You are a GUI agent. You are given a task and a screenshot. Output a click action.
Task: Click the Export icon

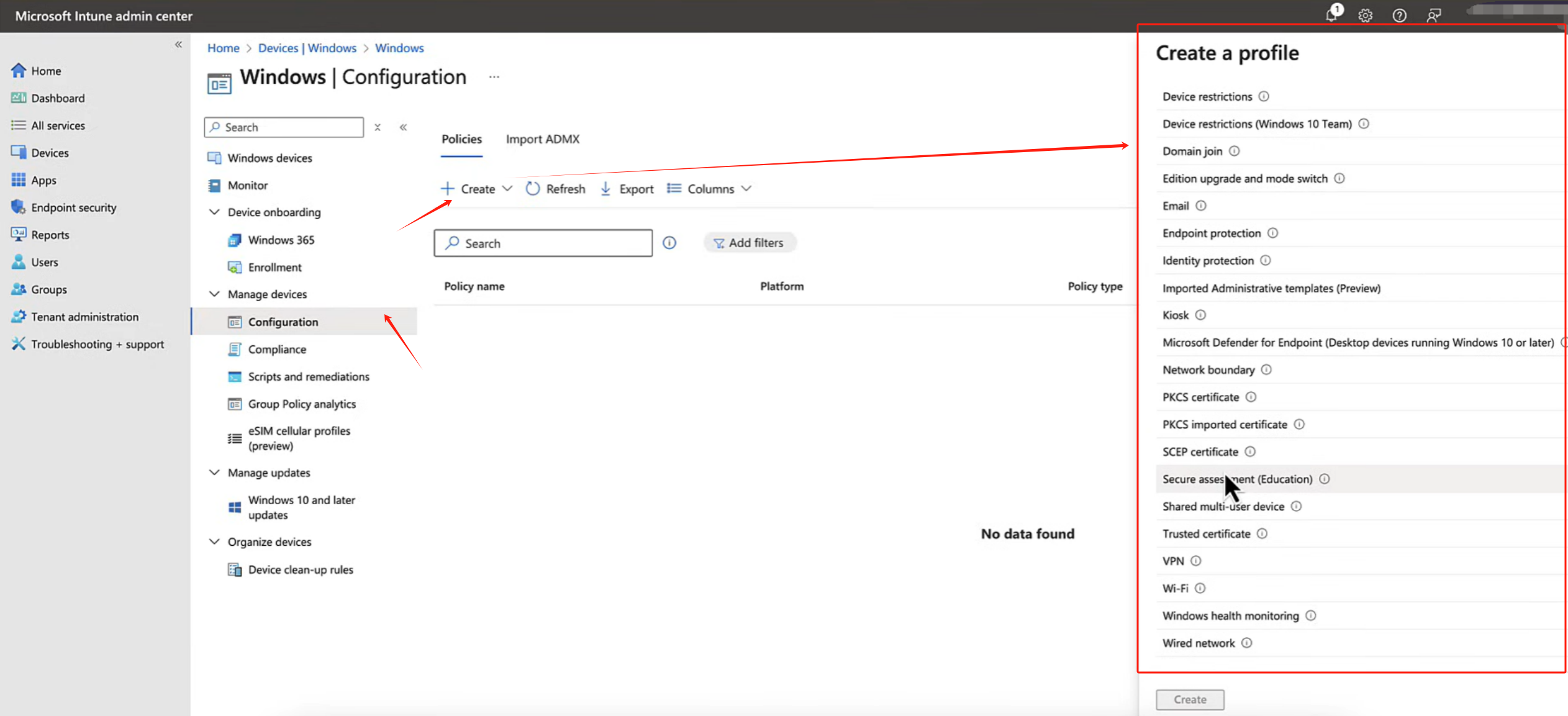tap(605, 188)
